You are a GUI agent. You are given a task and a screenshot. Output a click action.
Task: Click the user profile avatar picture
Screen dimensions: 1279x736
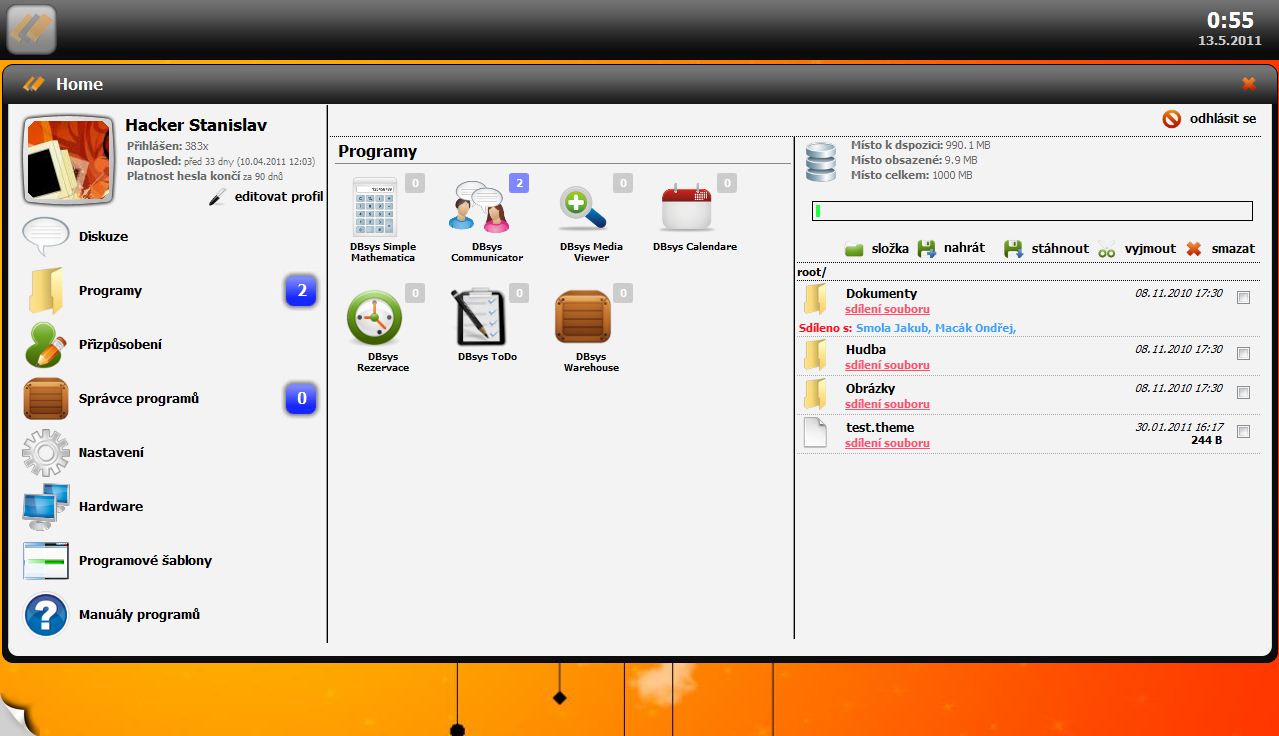click(x=68, y=158)
